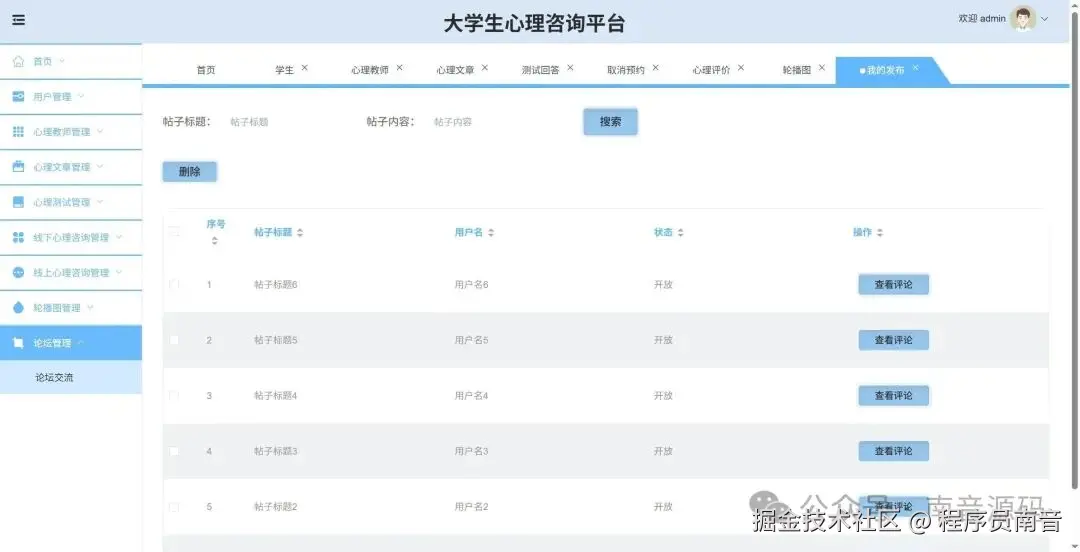Image resolution: width=1080 pixels, height=552 pixels.
Task: Click the 线下心理咨询管理 sidebar icon
Action: (x=19, y=237)
